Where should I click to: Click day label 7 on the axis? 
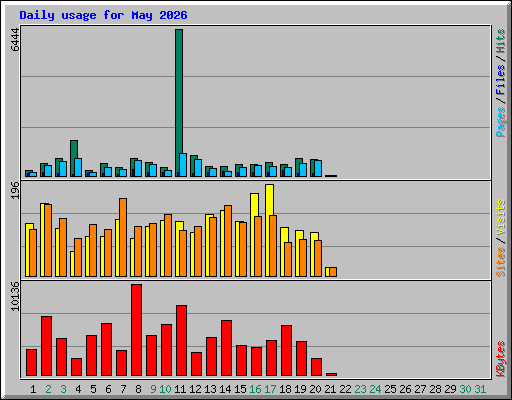pyautogui.click(x=123, y=389)
